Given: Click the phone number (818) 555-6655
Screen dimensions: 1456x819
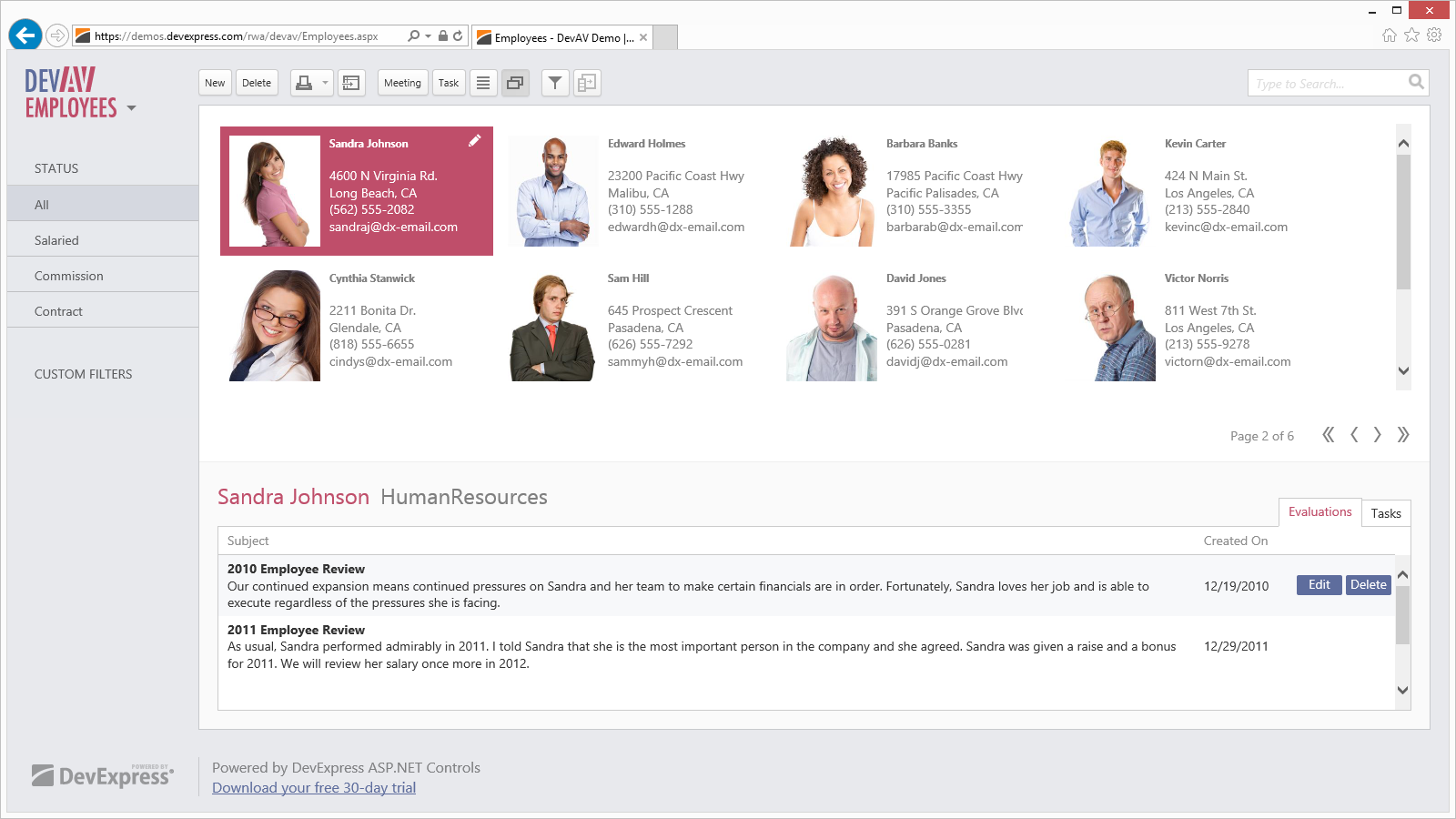Looking at the screenshot, I should (x=371, y=344).
